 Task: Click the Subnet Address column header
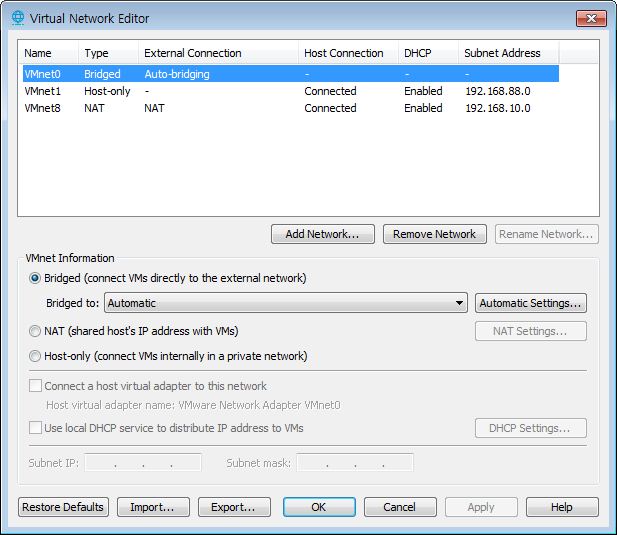click(x=509, y=53)
